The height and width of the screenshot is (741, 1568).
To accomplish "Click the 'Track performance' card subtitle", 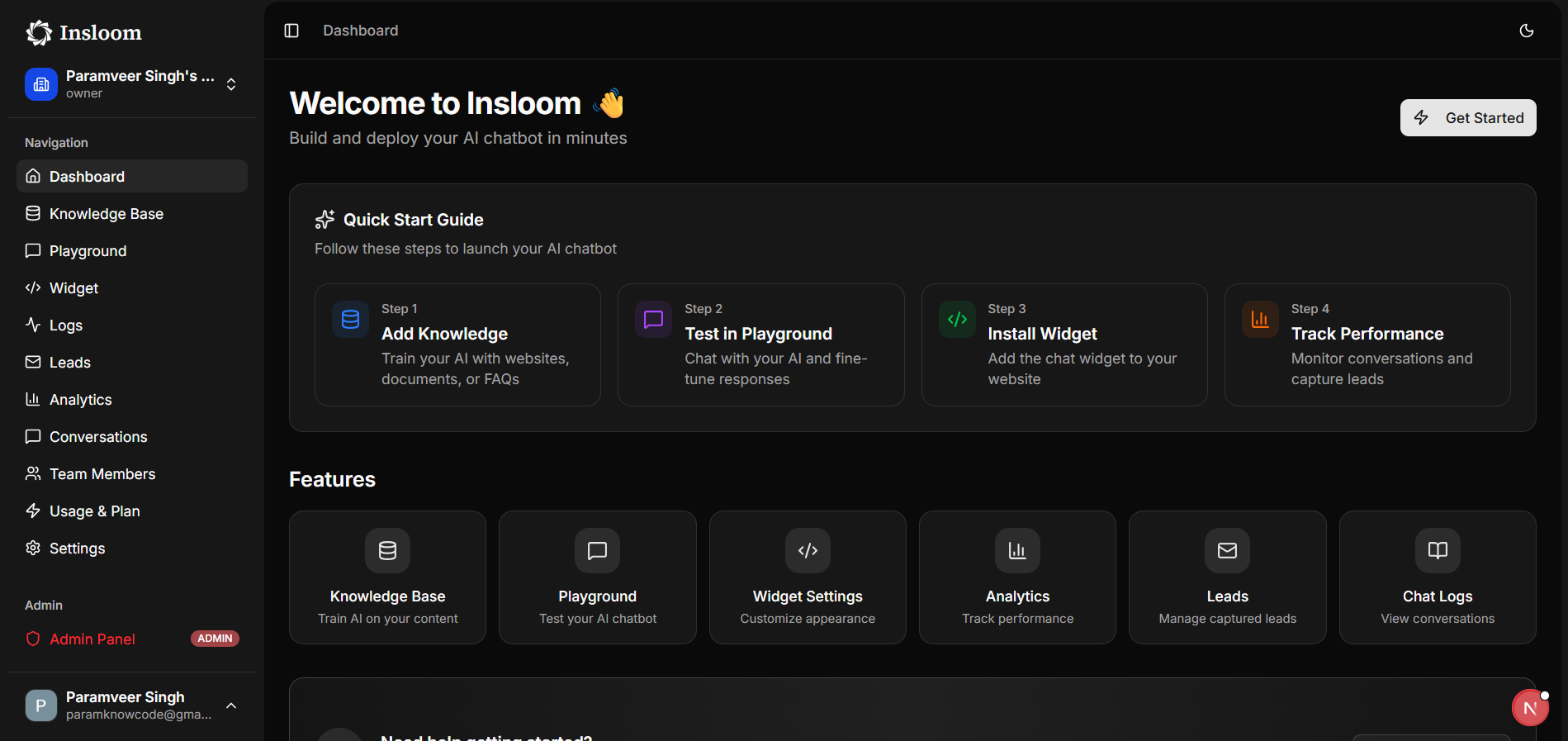I will tap(1017, 619).
